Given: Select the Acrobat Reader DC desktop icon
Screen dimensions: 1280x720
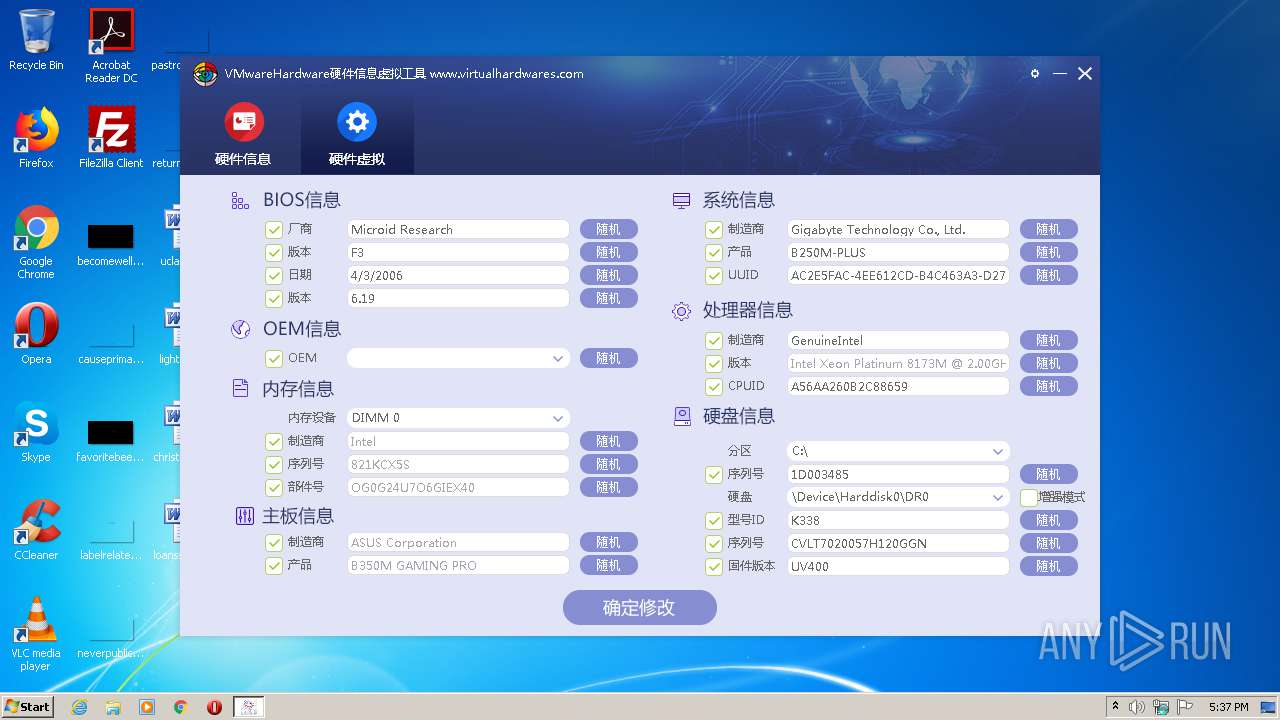Looking at the screenshot, I should click(111, 46).
